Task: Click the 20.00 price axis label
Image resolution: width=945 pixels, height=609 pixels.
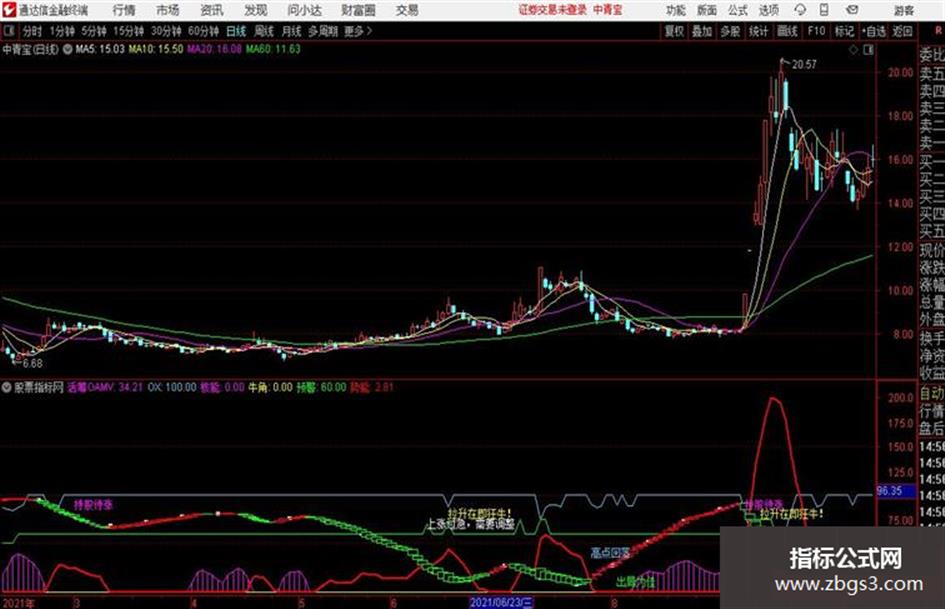Action: [900, 72]
